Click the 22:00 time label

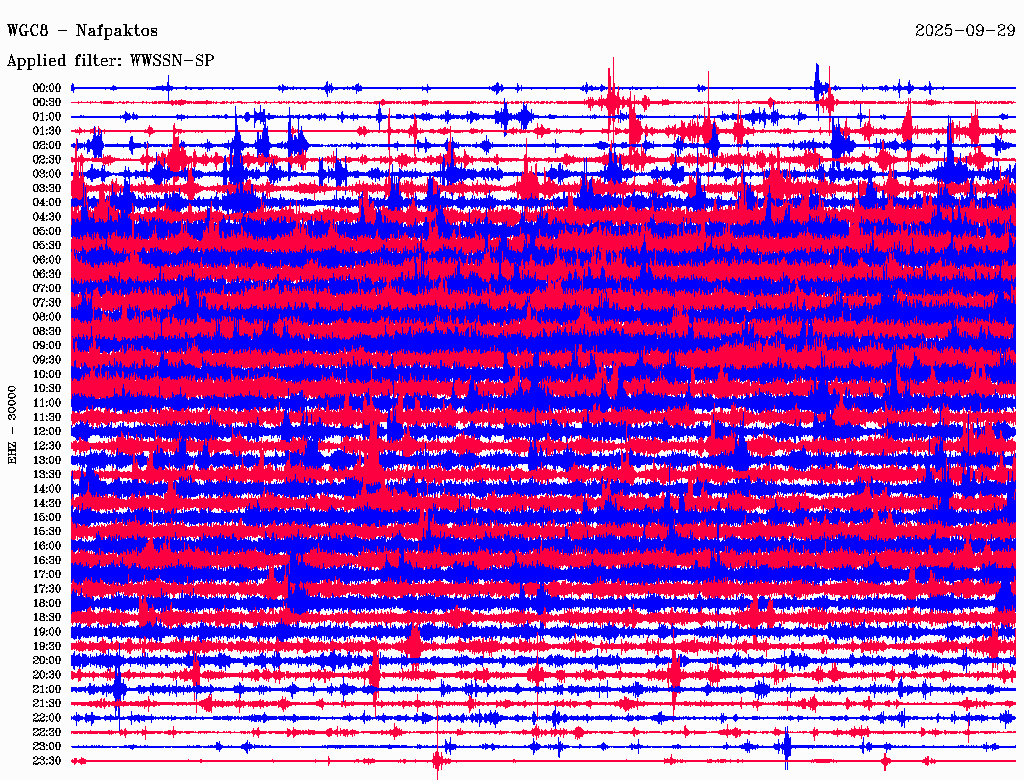click(47, 718)
